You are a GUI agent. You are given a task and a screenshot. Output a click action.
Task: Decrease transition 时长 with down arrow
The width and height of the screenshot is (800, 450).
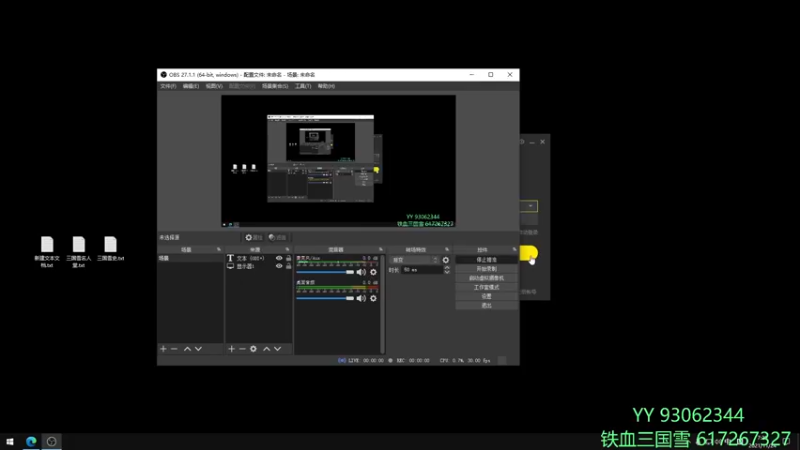pos(447,272)
